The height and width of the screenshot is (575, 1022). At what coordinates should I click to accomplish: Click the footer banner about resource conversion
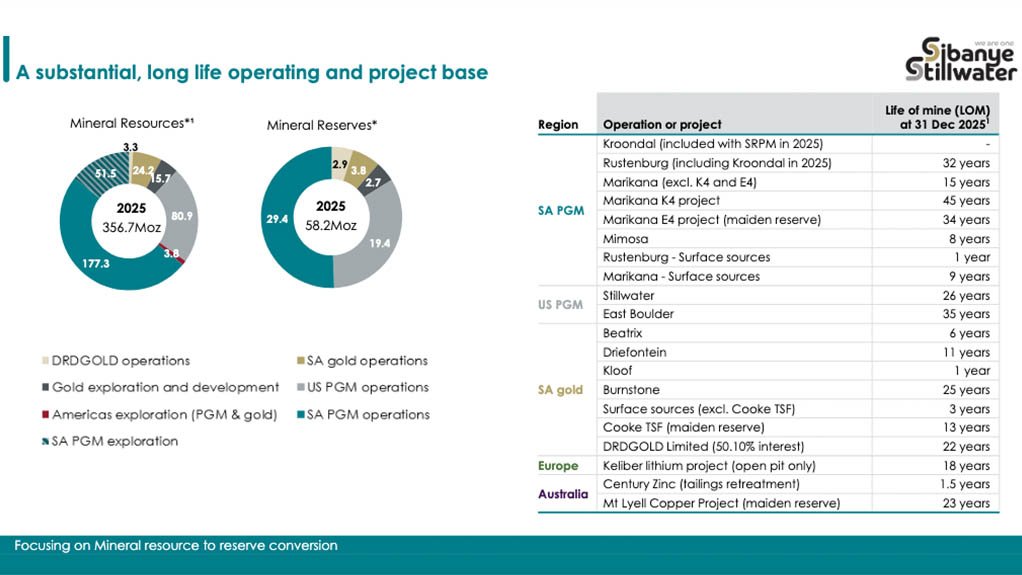[x=510, y=546]
